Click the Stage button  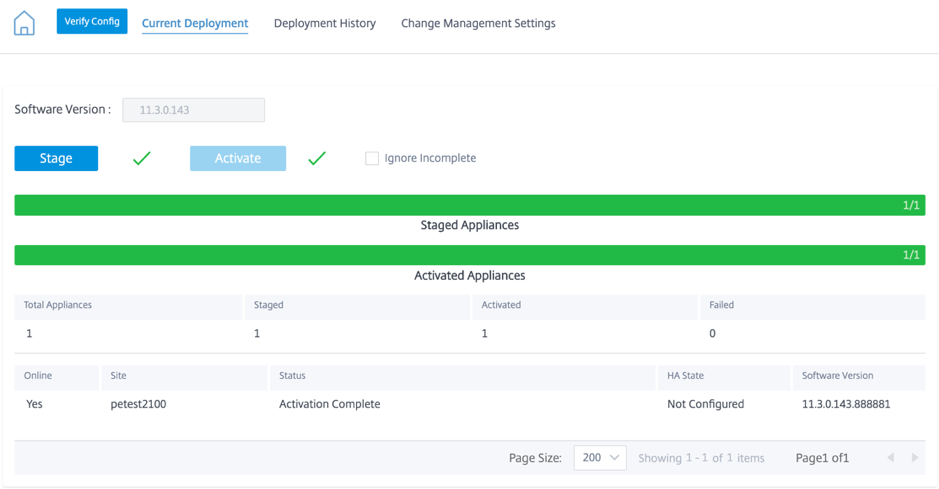click(56, 158)
